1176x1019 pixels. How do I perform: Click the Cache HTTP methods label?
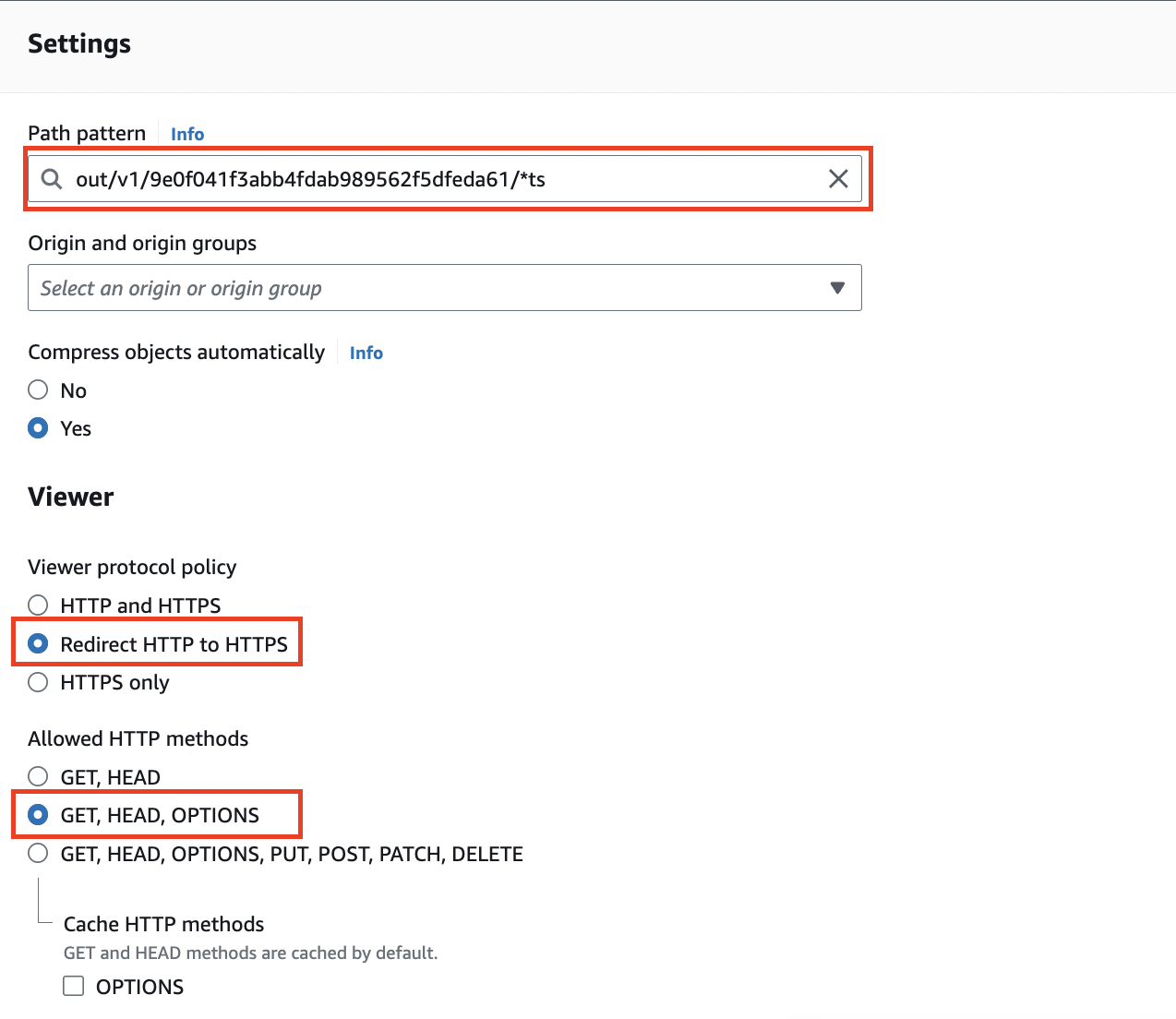coord(163,924)
